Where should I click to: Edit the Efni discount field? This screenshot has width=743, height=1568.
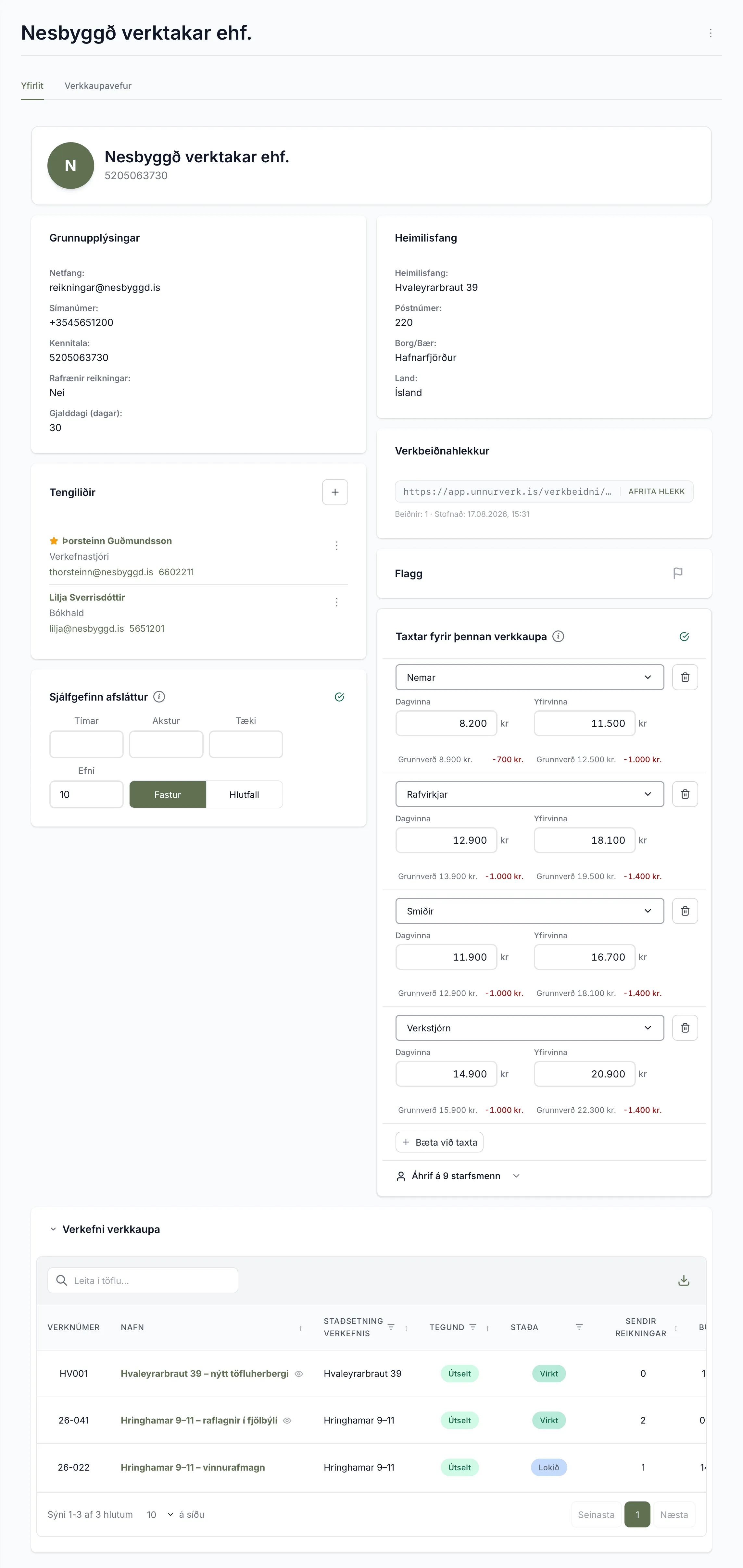(86, 794)
